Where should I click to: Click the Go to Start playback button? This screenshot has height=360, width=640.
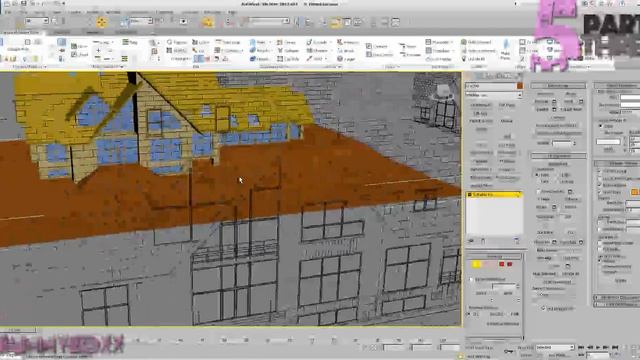pos(581,347)
